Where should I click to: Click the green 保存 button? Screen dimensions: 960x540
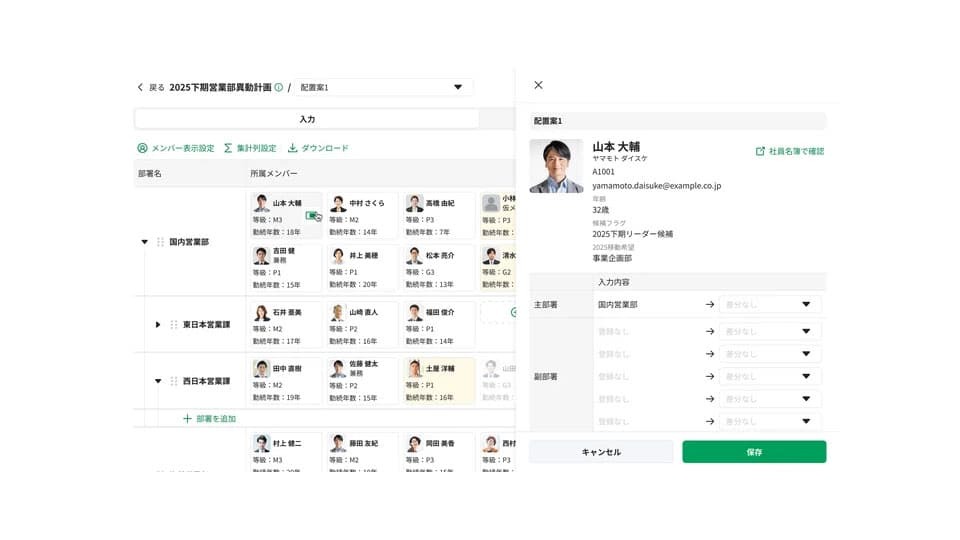[x=754, y=452]
